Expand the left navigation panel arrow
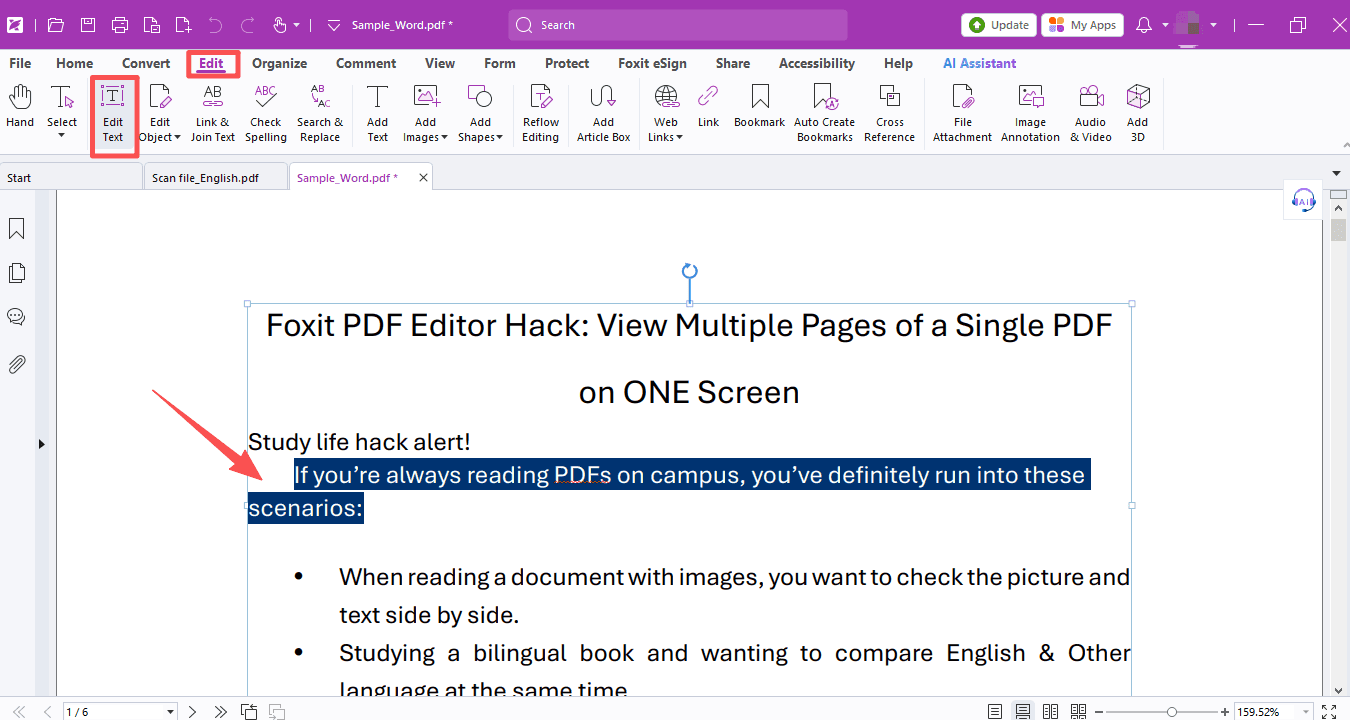Screen dimensions: 1350x720 pyautogui.click(x=41, y=443)
